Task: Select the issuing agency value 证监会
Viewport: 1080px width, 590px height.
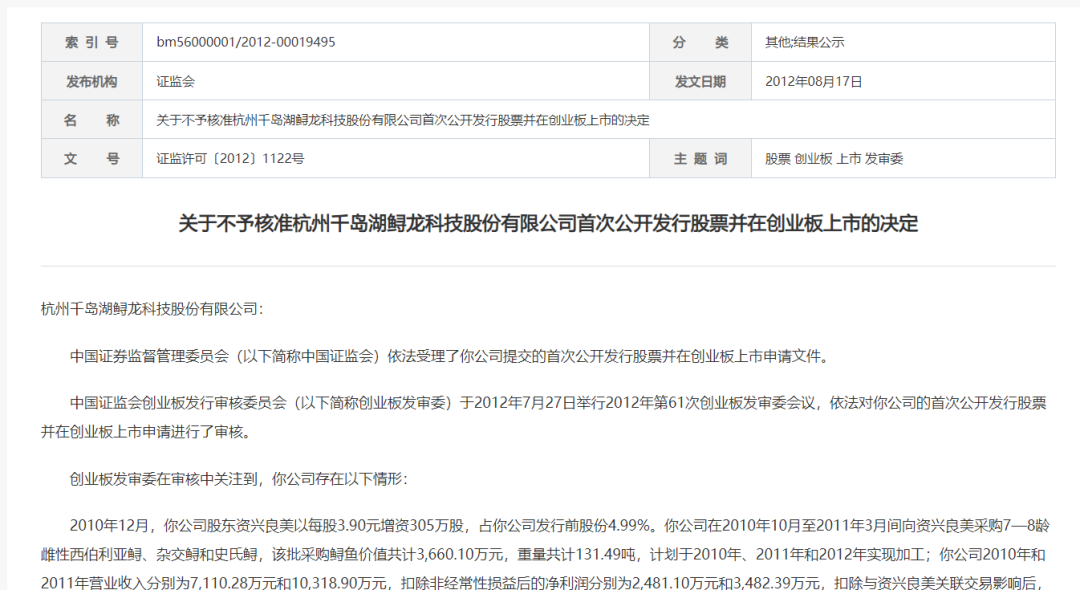Action: click(176, 81)
